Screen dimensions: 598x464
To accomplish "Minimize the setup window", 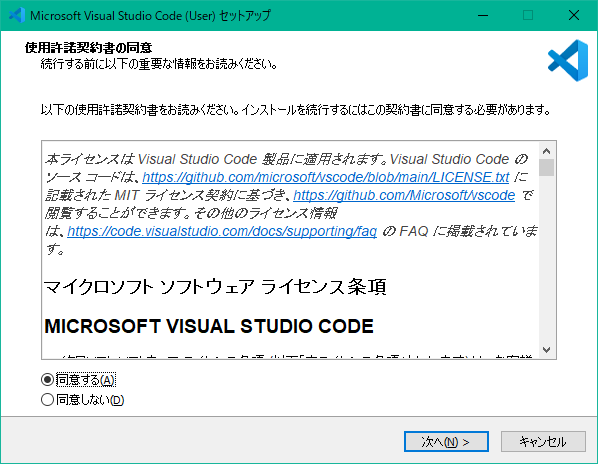I will click(483, 15).
